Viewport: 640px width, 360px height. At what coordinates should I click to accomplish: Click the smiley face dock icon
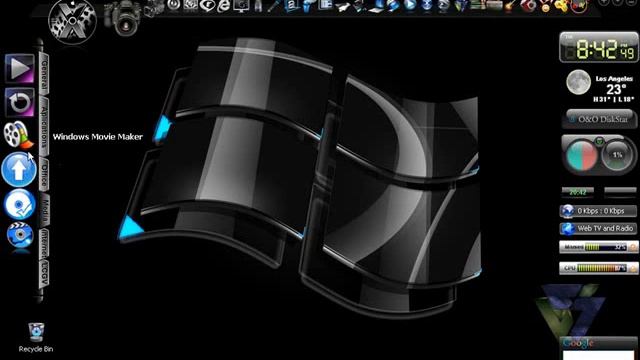pos(545,7)
